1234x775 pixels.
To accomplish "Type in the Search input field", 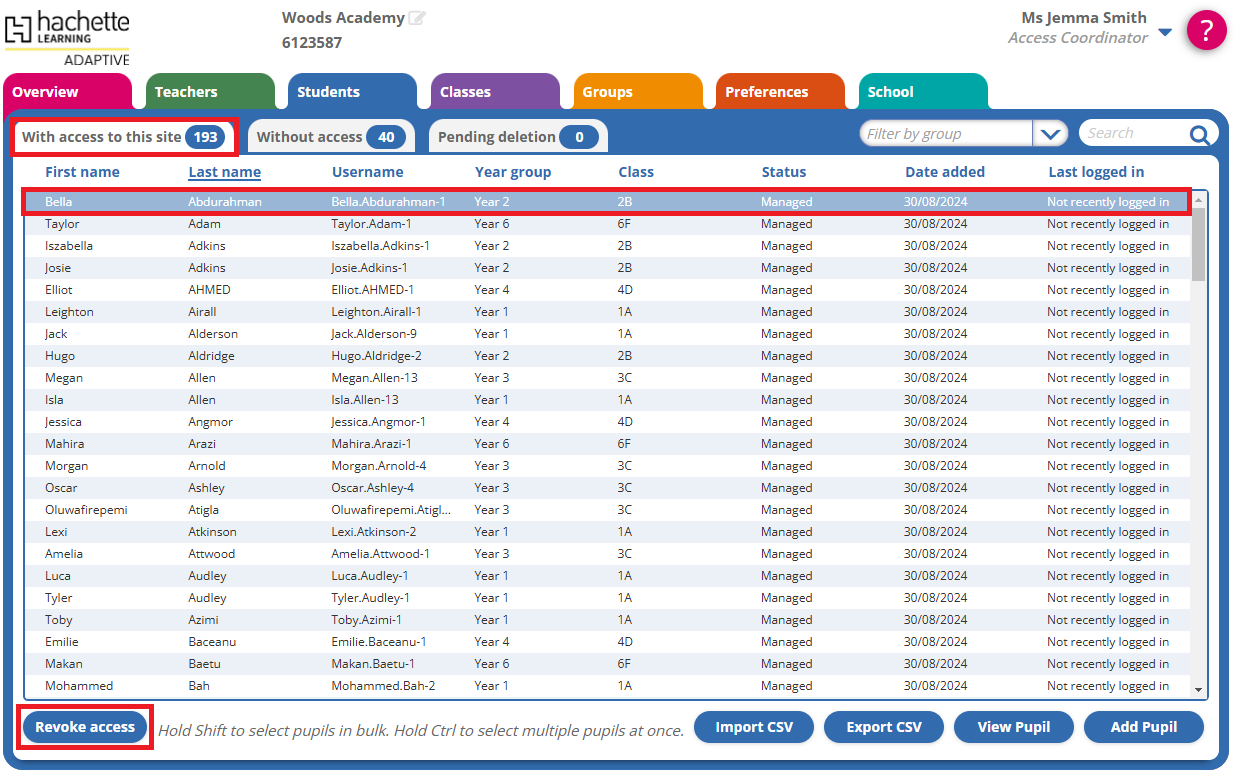I will click(x=1130, y=133).
